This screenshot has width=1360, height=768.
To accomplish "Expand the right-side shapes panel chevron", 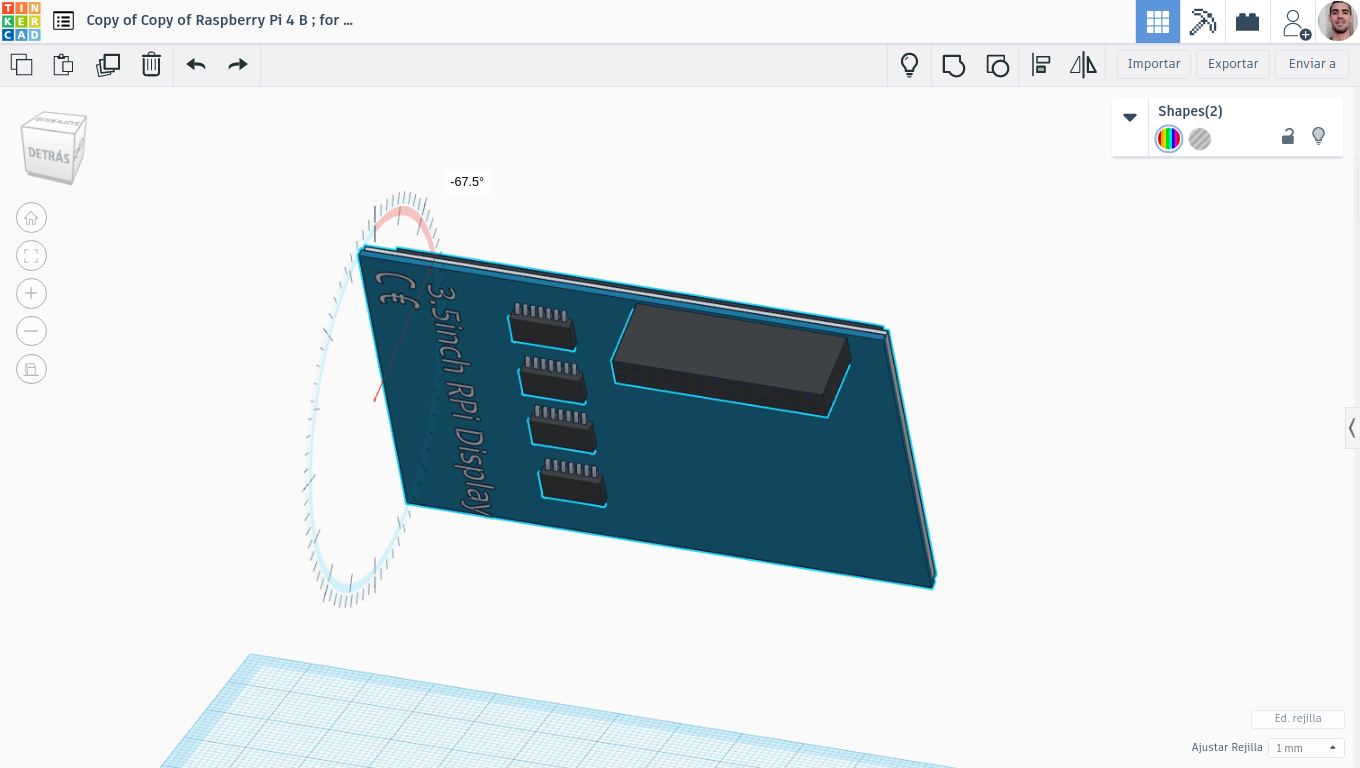I will 1352,428.
